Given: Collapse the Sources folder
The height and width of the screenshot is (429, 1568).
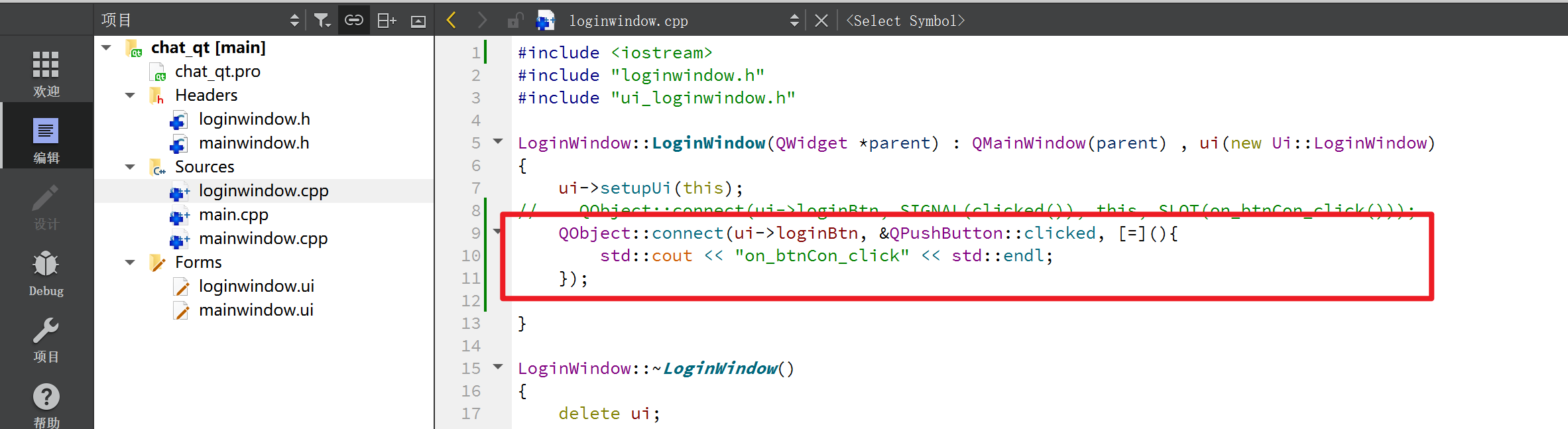Looking at the screenshot, I should point(130,167).
